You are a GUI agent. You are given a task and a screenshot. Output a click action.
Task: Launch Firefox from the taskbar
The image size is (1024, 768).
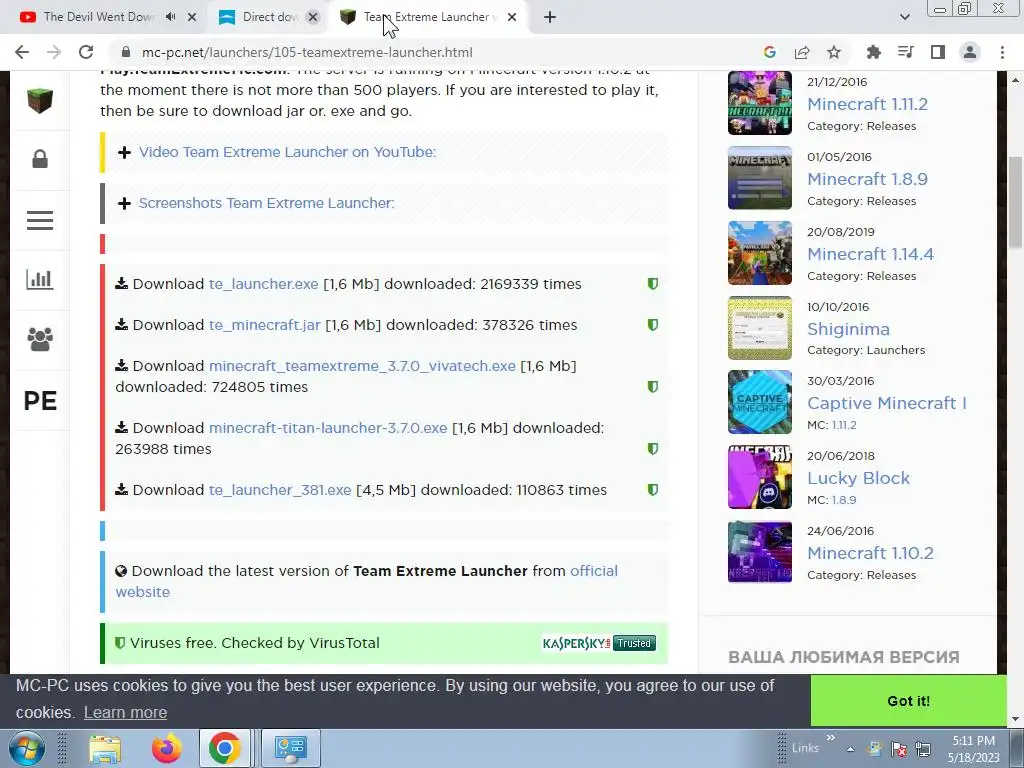point(167,749)
